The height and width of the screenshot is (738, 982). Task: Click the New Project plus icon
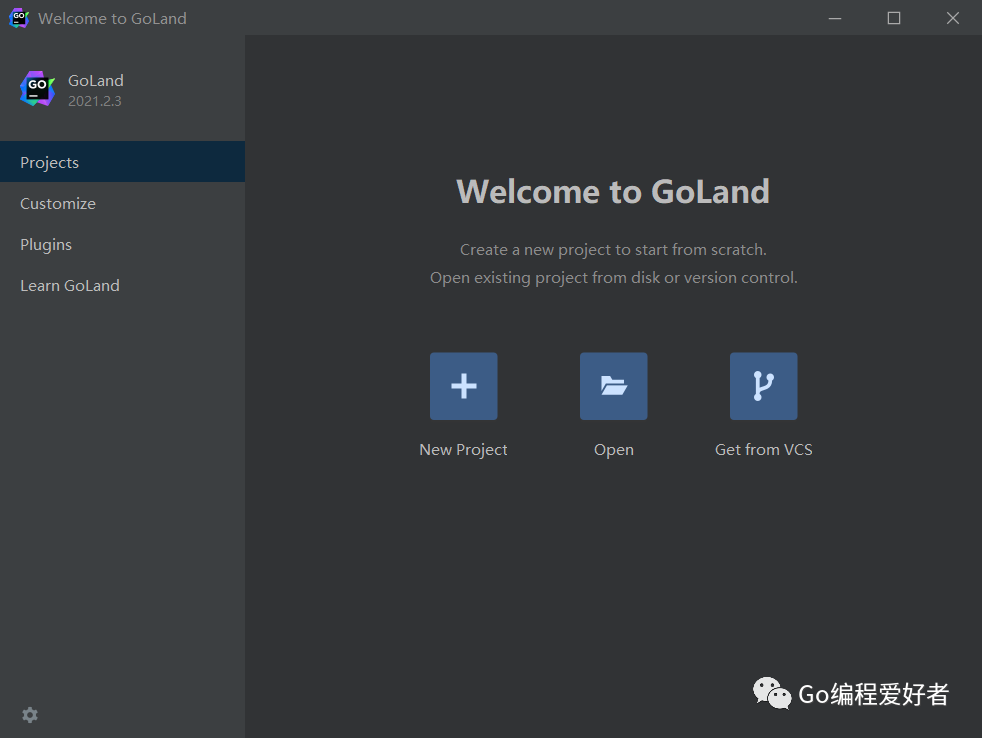463,386
